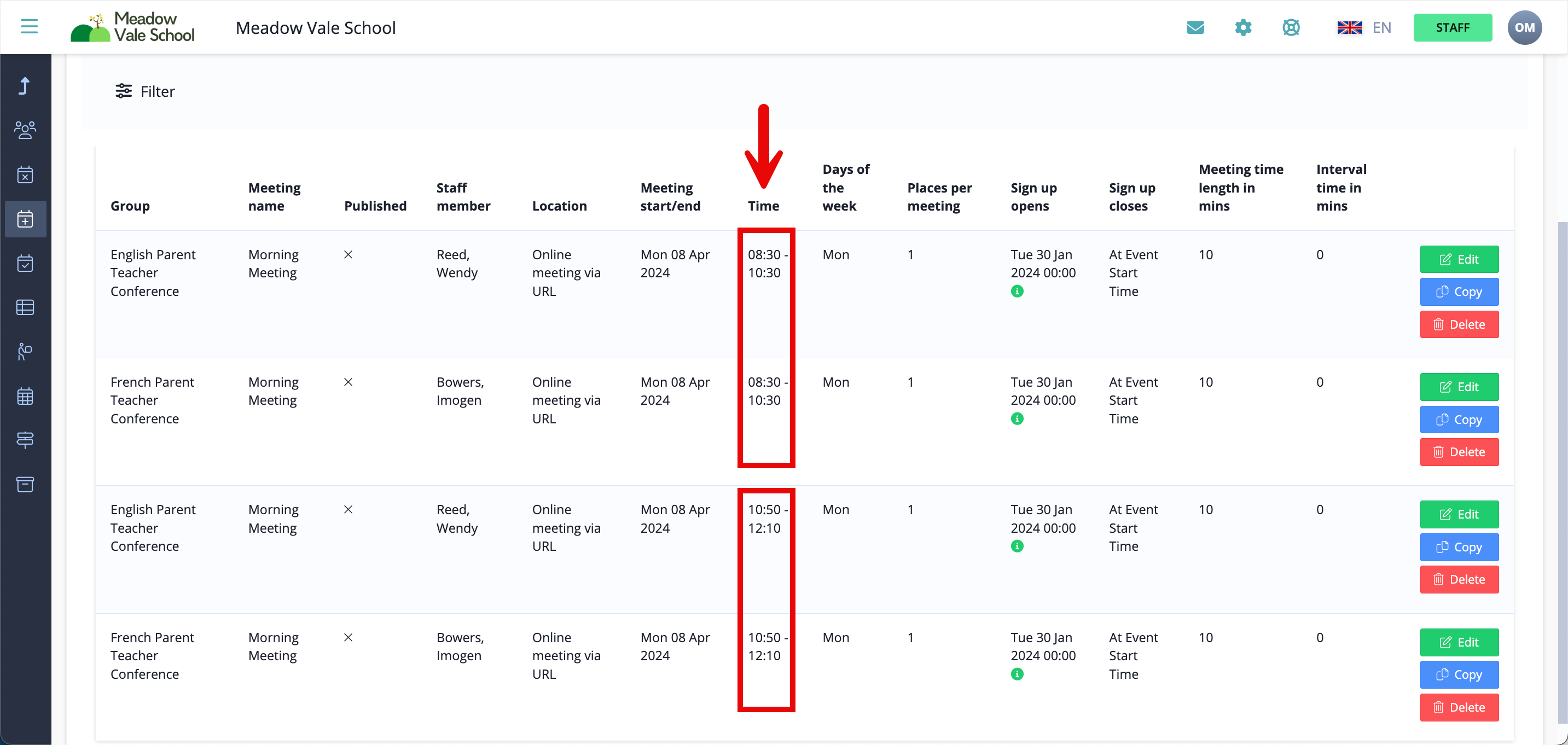Click the Interval time in mins header
Image resolution: width=1568 pixels, height=745 pixels.
[1341, 188]
